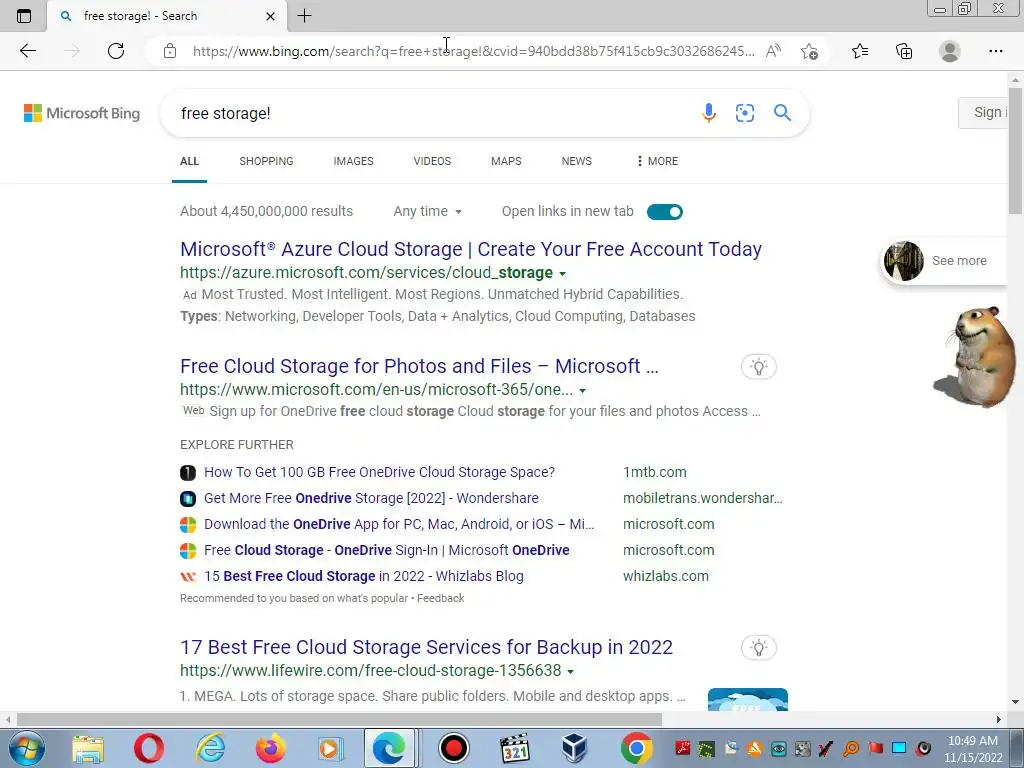Switch to the IMAGES tab
This screenshot has width=1024, height=768.
[x=353, y=161]
